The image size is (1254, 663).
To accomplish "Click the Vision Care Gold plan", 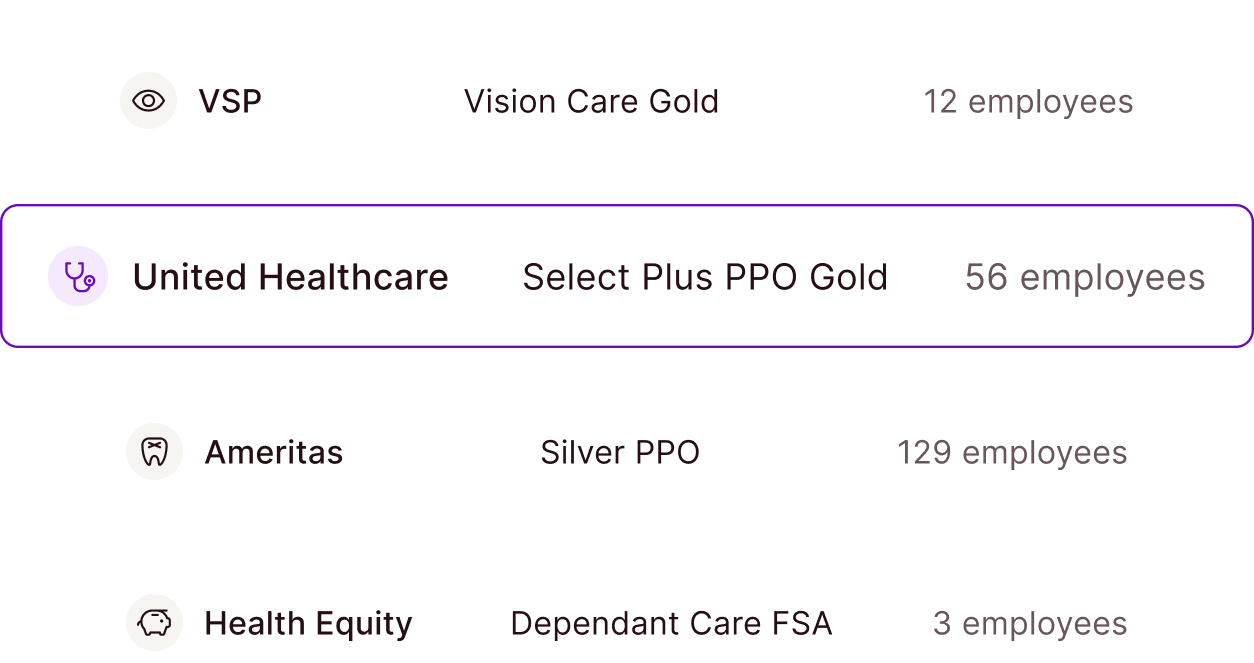I will (x=591, y=101).
